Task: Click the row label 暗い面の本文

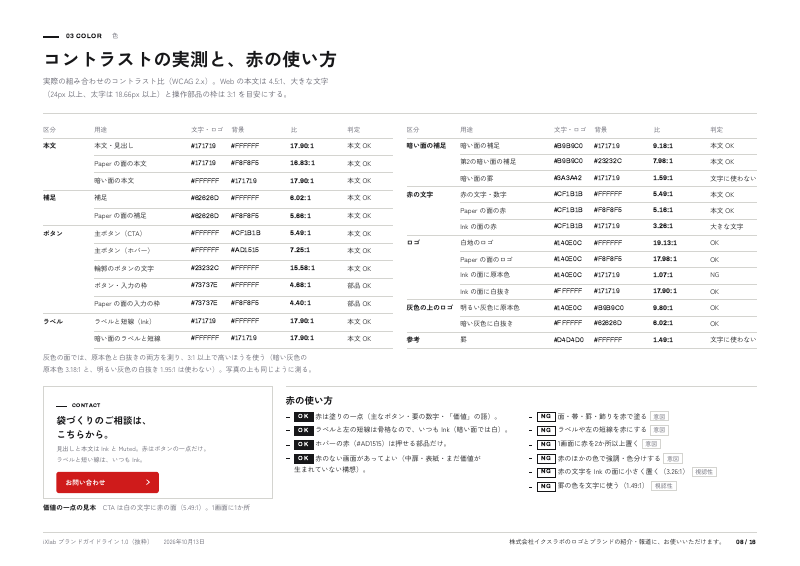Action: (x=114, y=181)
